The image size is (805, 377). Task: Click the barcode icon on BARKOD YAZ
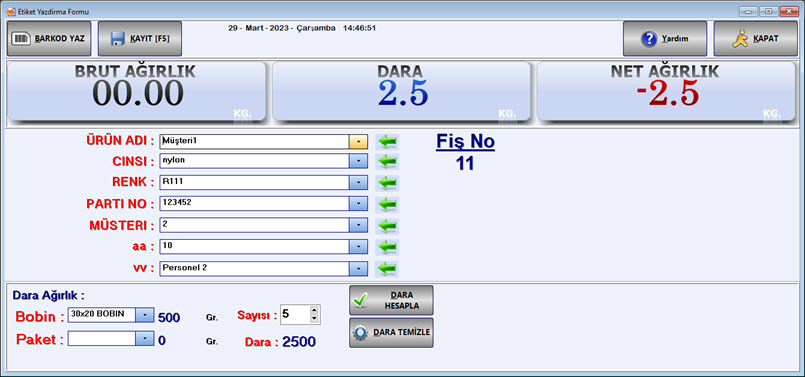coord(21,39)
